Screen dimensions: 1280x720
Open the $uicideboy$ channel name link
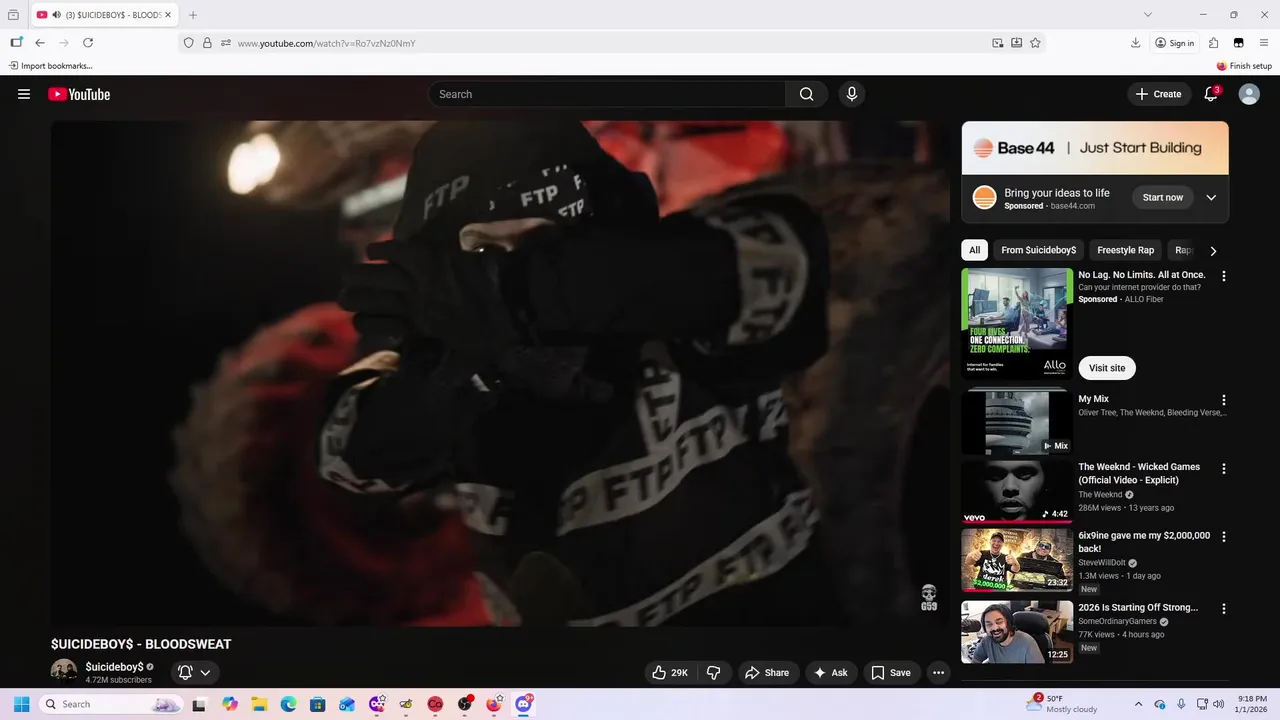tap(114, 667)
